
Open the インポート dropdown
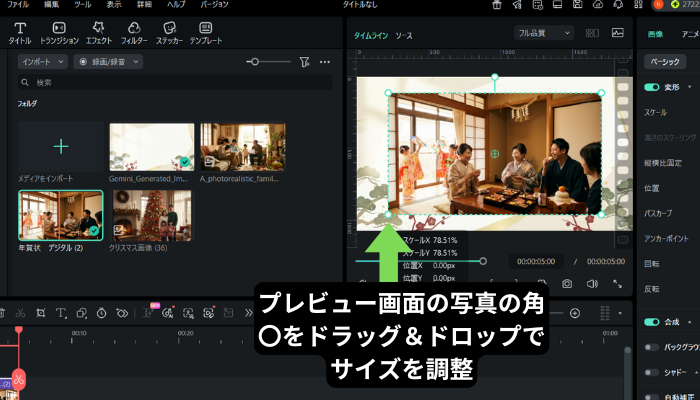(43, 62)
